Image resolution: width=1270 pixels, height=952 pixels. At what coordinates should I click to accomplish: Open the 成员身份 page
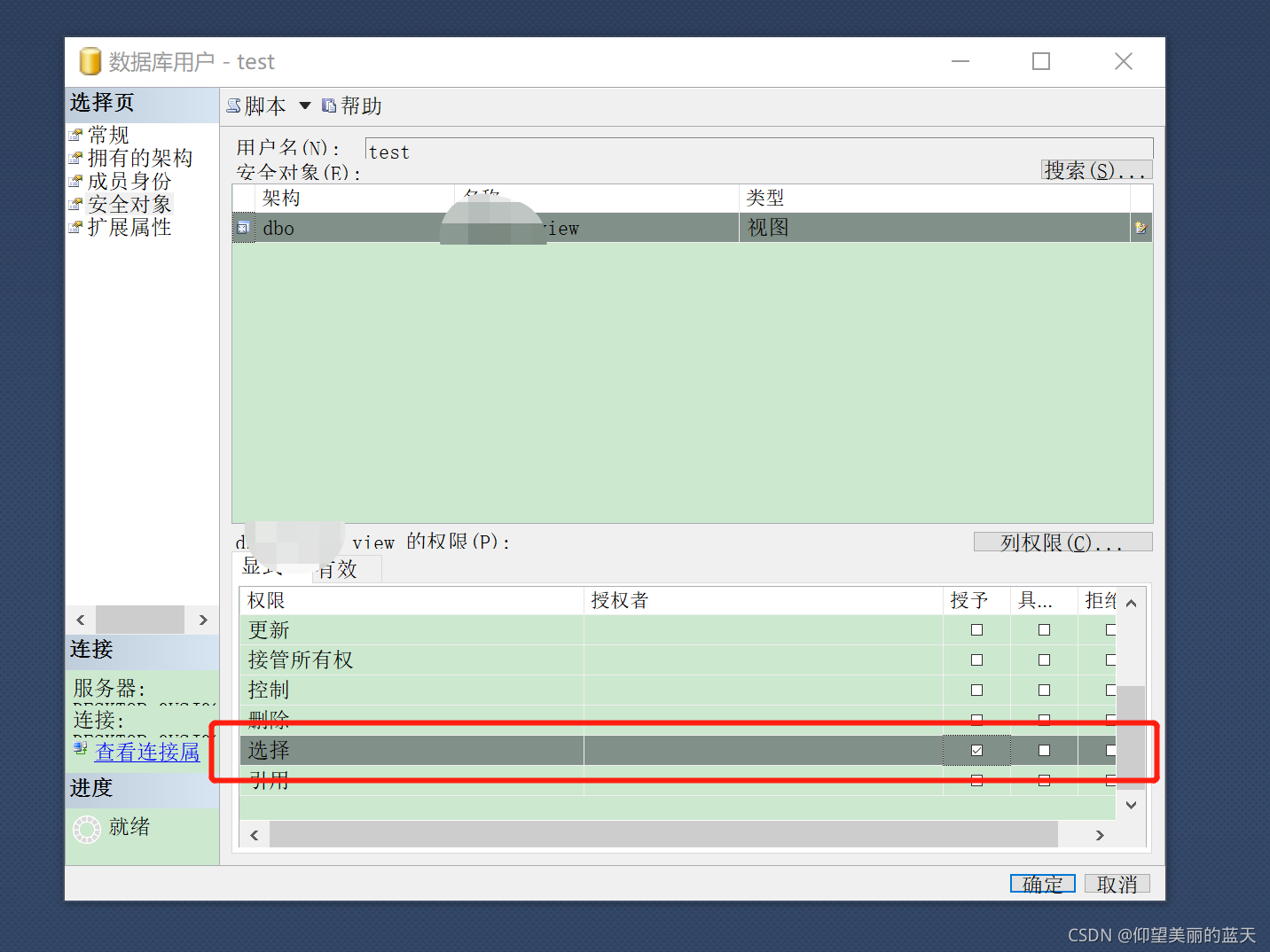[x=129, y=181]
